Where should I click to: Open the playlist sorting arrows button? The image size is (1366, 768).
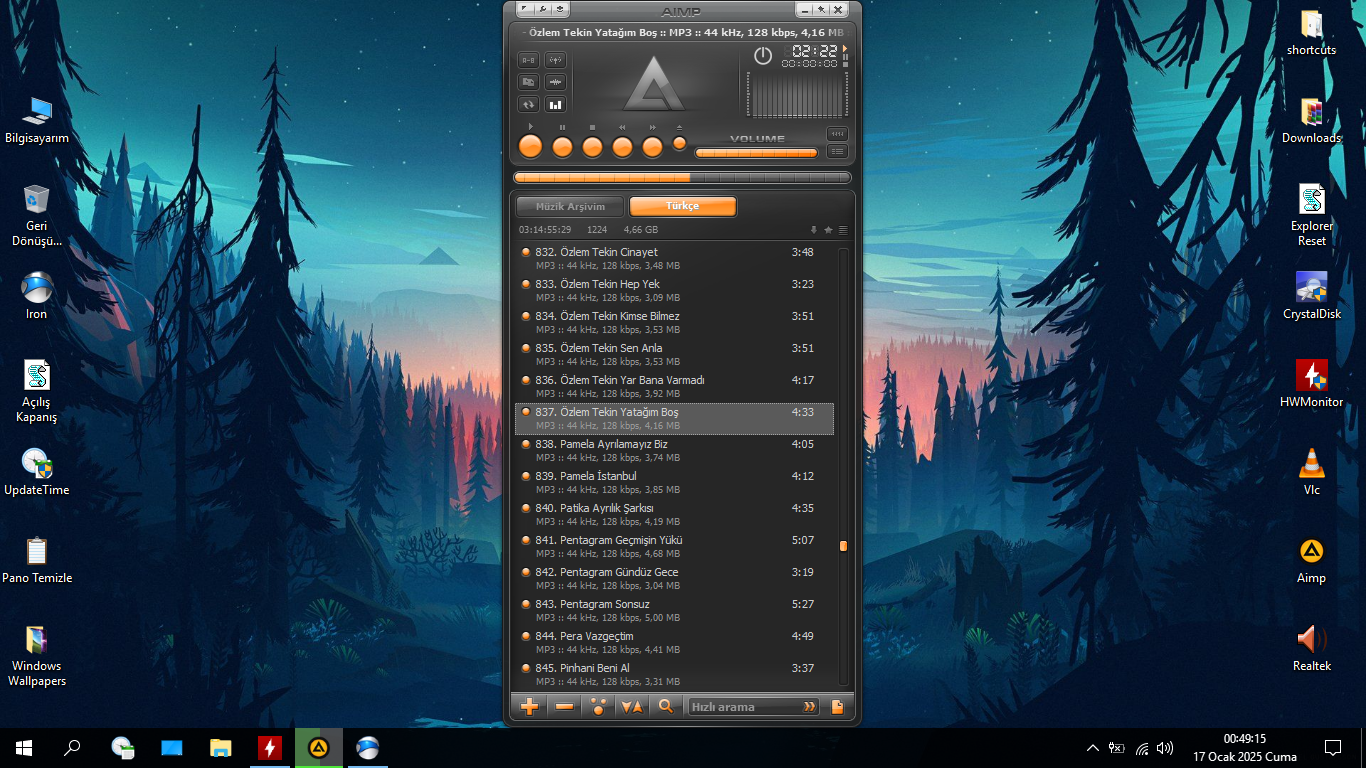pyautogui.click(x=632, y=707)
